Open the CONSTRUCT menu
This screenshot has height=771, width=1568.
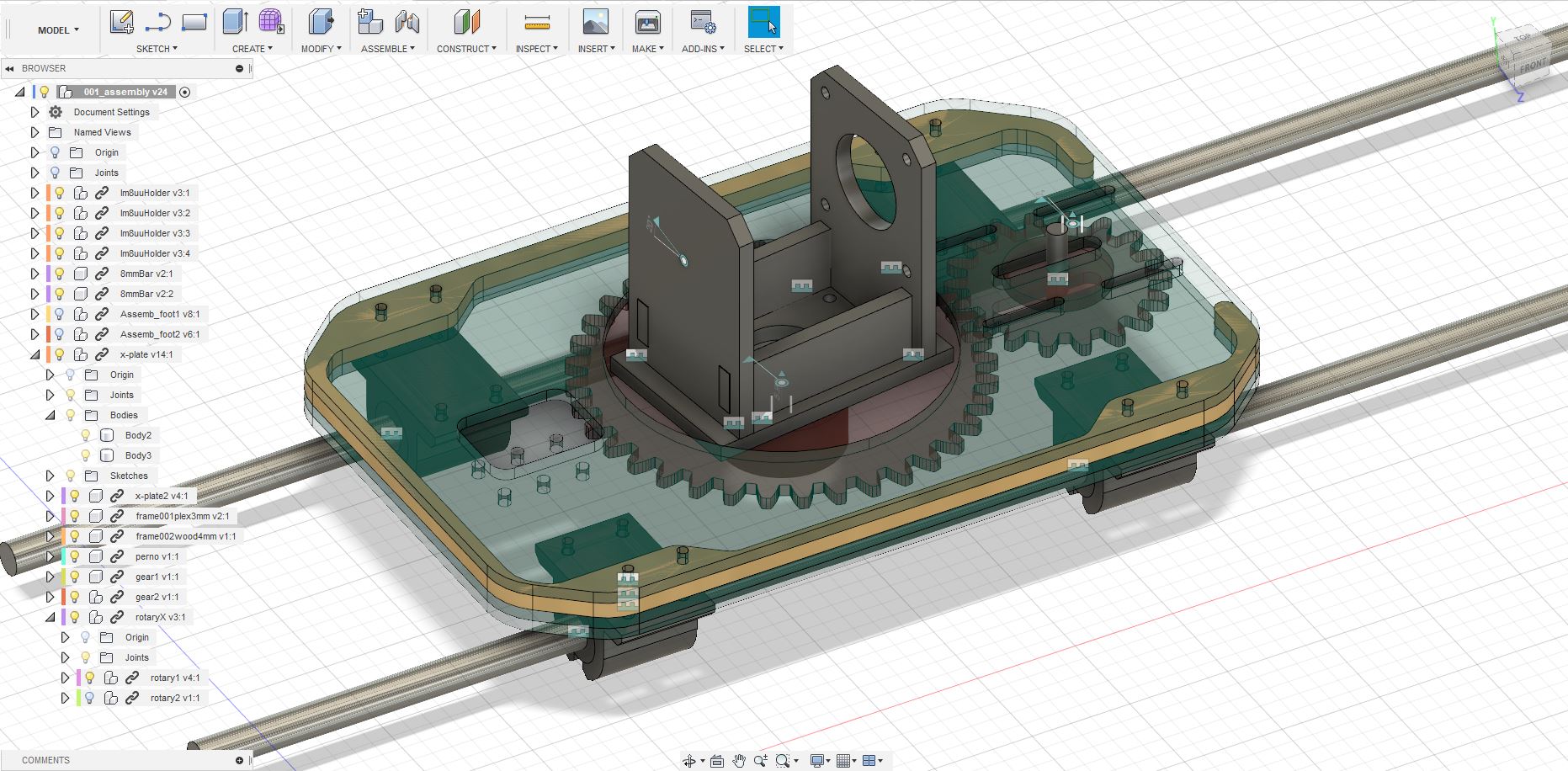tap(466, 49)
